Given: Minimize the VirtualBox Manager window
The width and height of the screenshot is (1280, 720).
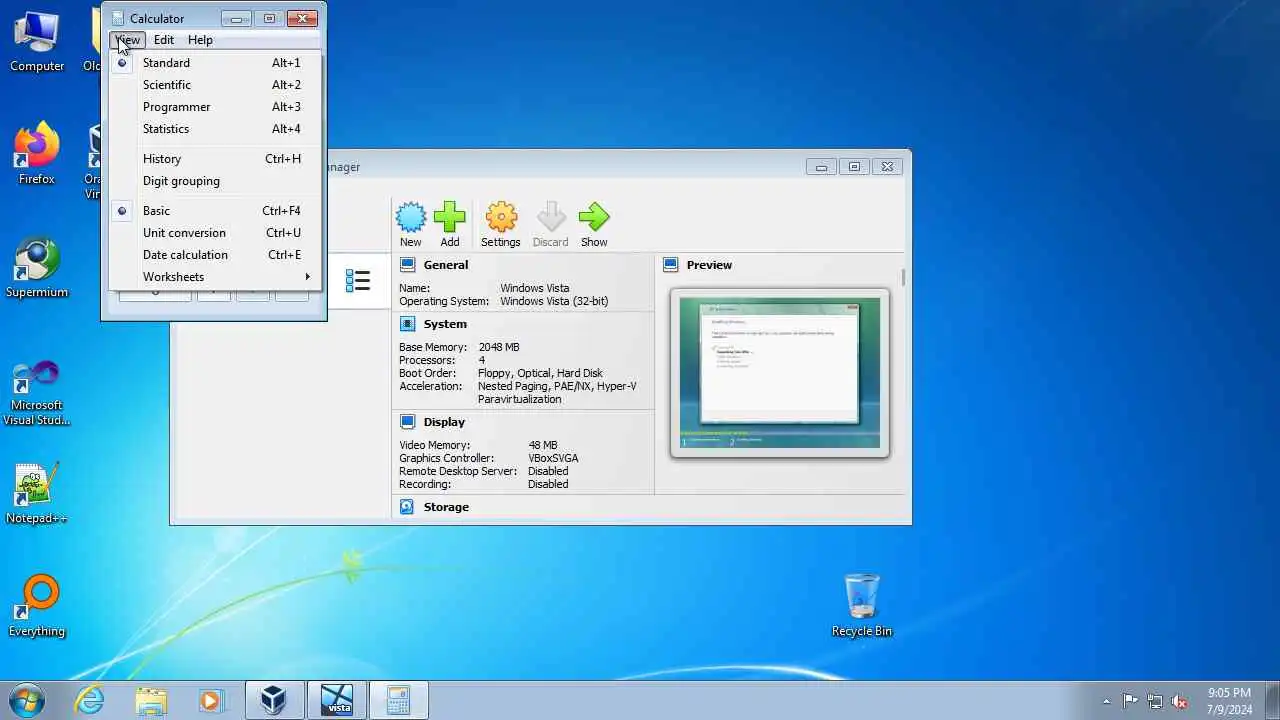Looking at the screenshot, I should click(x=821, y=167).
